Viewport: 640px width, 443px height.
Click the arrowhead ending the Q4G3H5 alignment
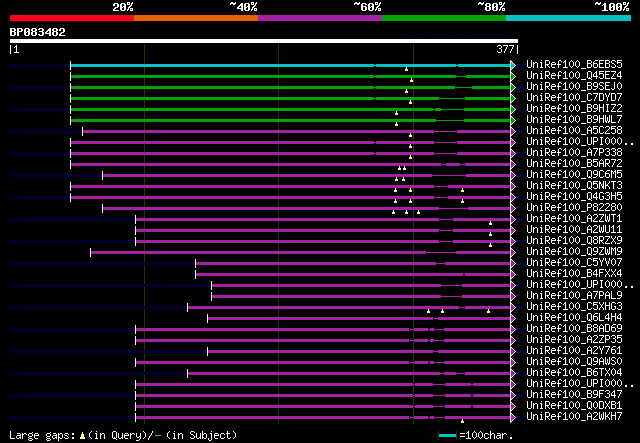point(513,198)
